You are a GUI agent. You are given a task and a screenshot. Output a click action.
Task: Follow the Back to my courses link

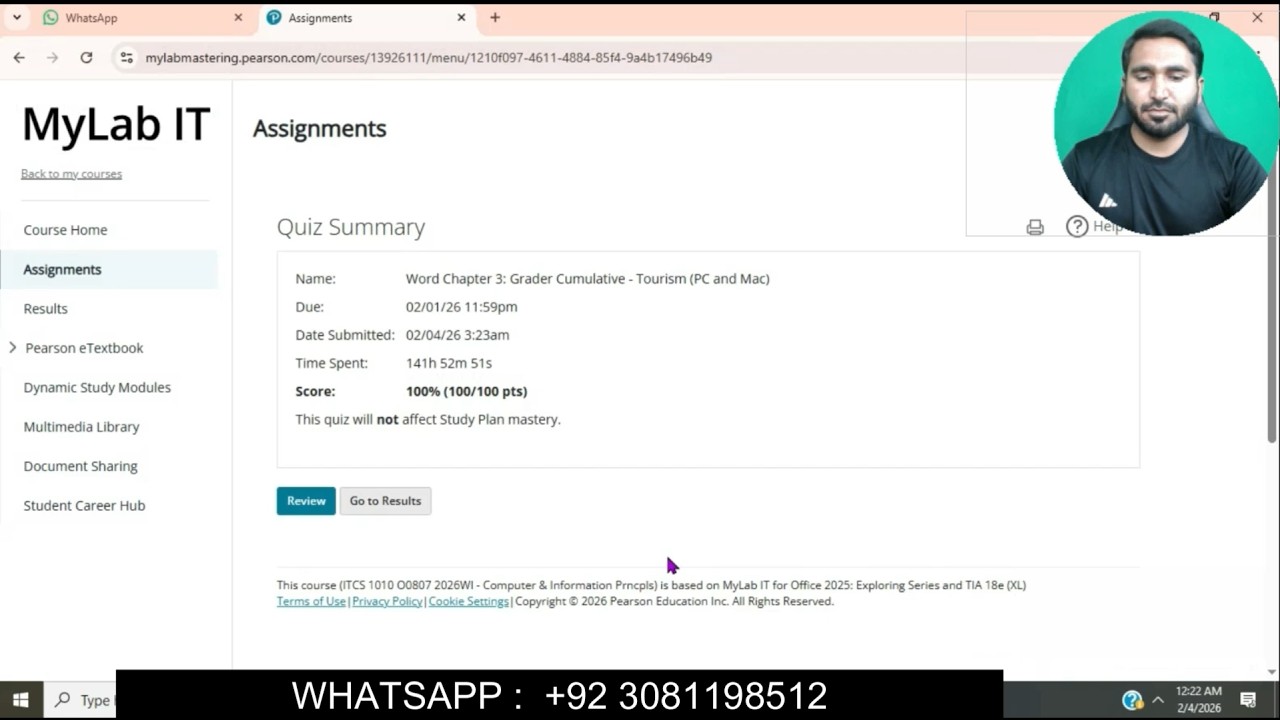pos(71,174)
